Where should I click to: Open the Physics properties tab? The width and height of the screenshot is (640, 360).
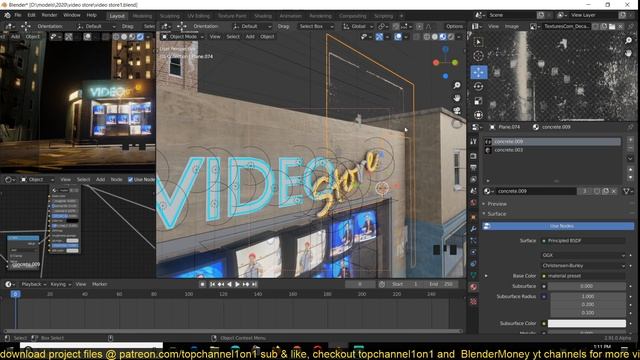pyautogui.click(x=473, y=252)
